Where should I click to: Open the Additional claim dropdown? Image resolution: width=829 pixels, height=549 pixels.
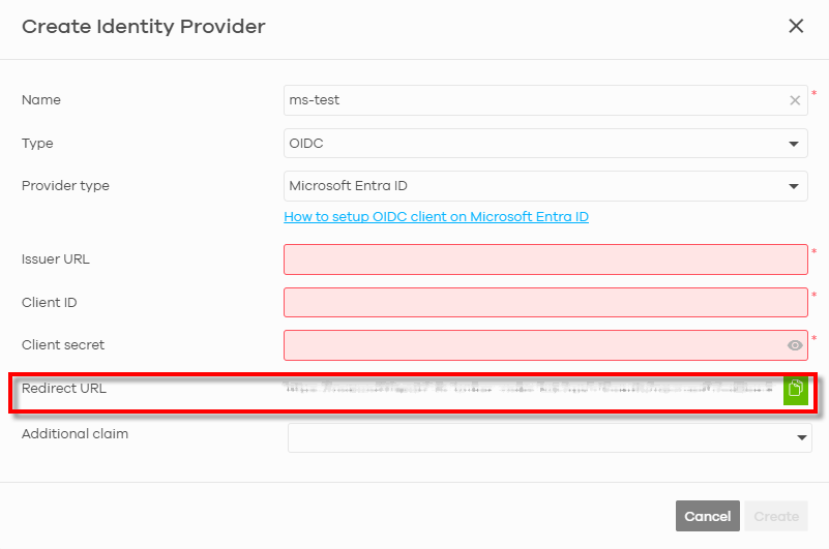(549, 437)
